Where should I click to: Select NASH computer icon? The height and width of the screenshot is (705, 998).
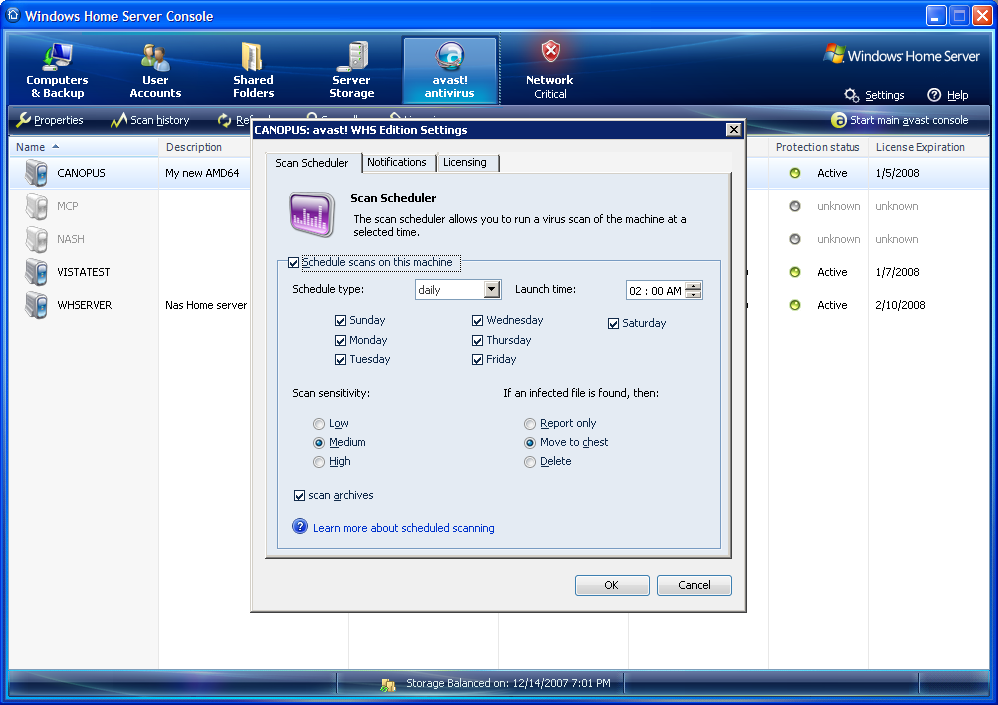[x=36, y=239]
